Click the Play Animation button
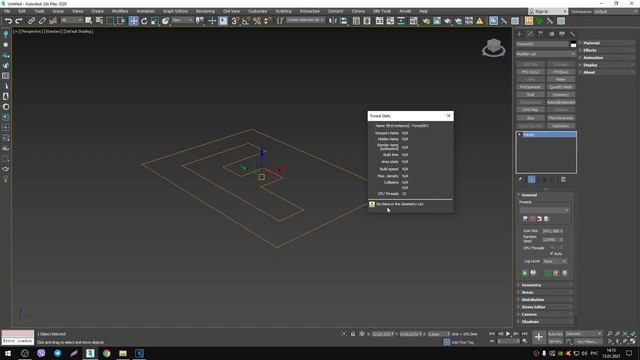Image resolution: width=640 pixels, height=360 pixels. pyautogui.click(x=508, y=334)
